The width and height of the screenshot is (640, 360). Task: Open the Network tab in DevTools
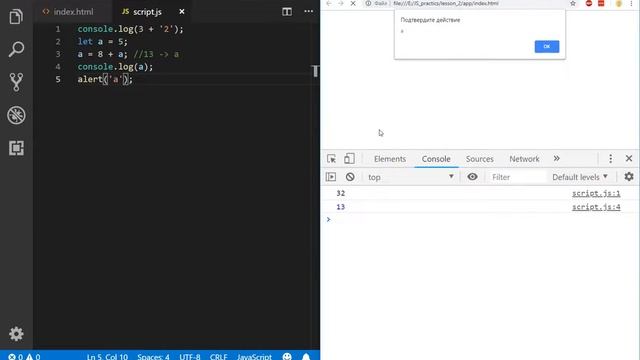[x=524, y=159]
